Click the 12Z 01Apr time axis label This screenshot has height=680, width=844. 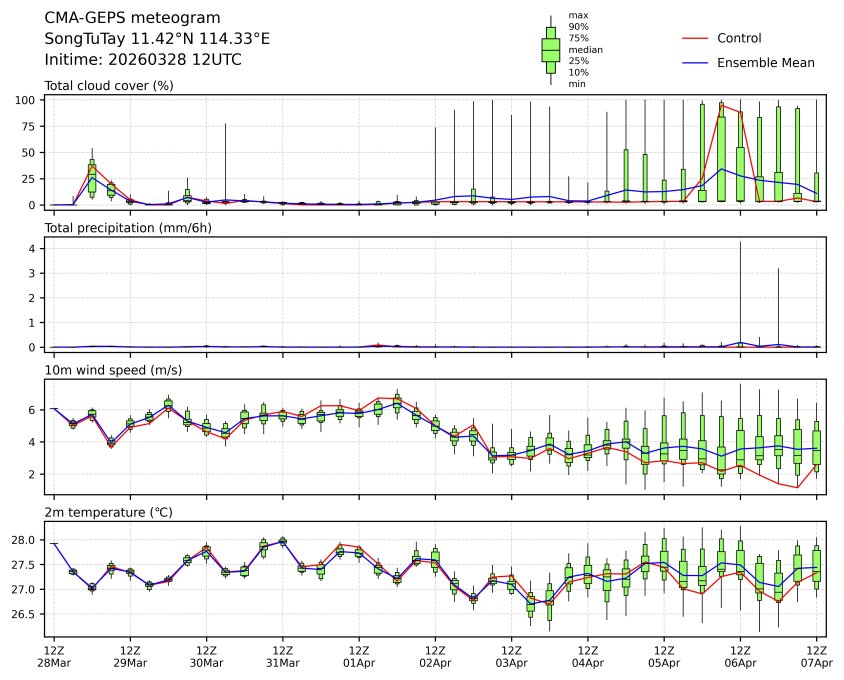pos(359,656)
